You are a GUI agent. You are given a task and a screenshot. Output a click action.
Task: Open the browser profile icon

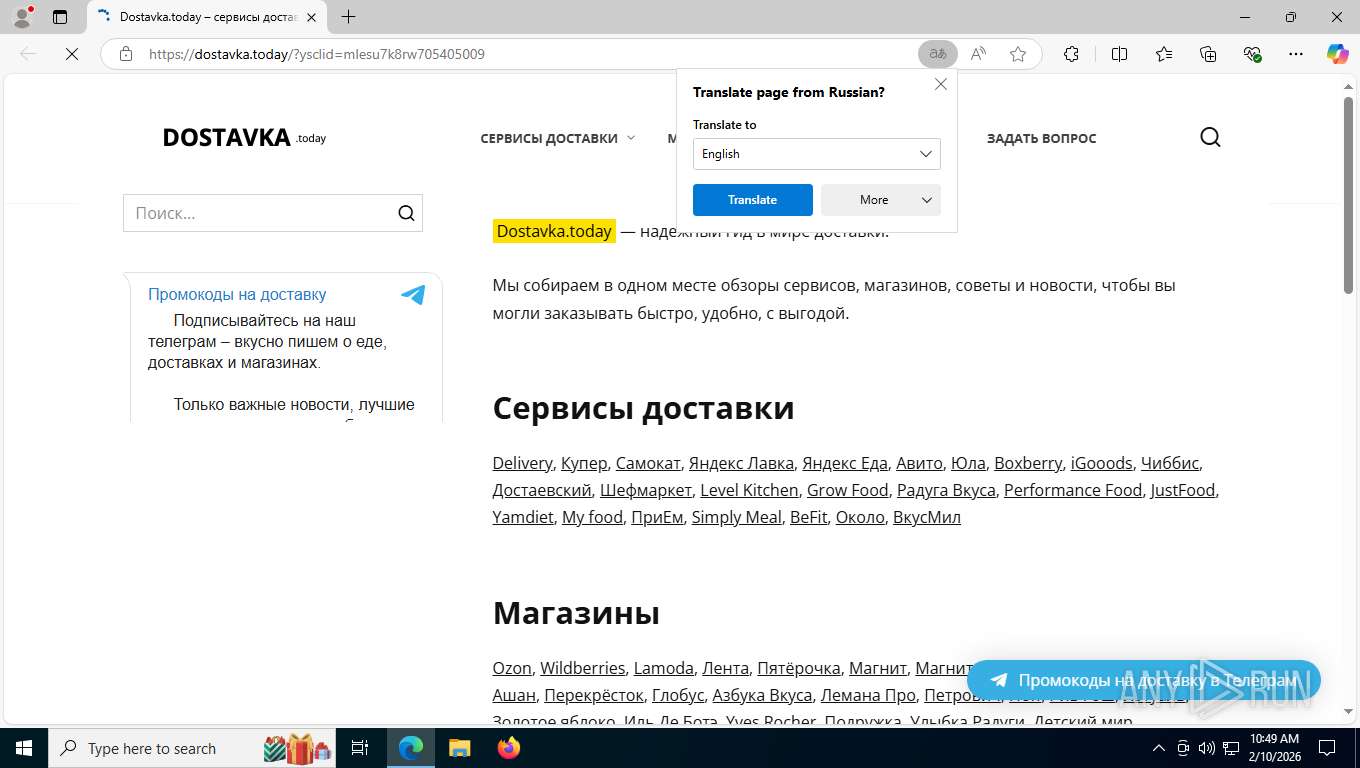pos(22,17)
